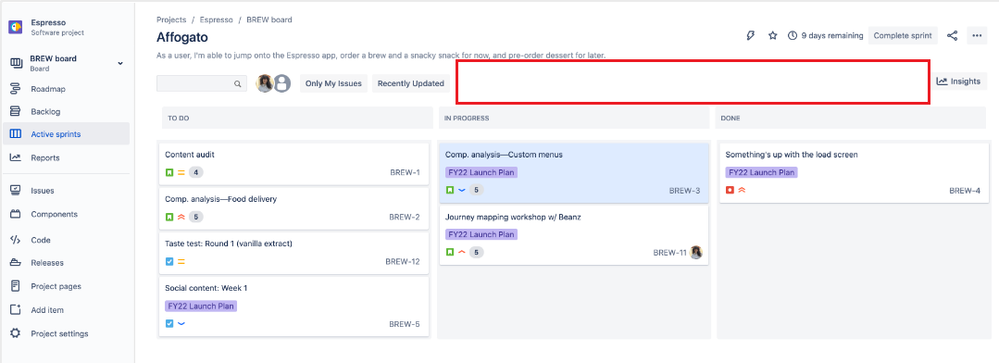The width and height of the screenshot is (999, 363).
Task: Open Taste test: Round 1 card
Action: [x=294, y=252]
